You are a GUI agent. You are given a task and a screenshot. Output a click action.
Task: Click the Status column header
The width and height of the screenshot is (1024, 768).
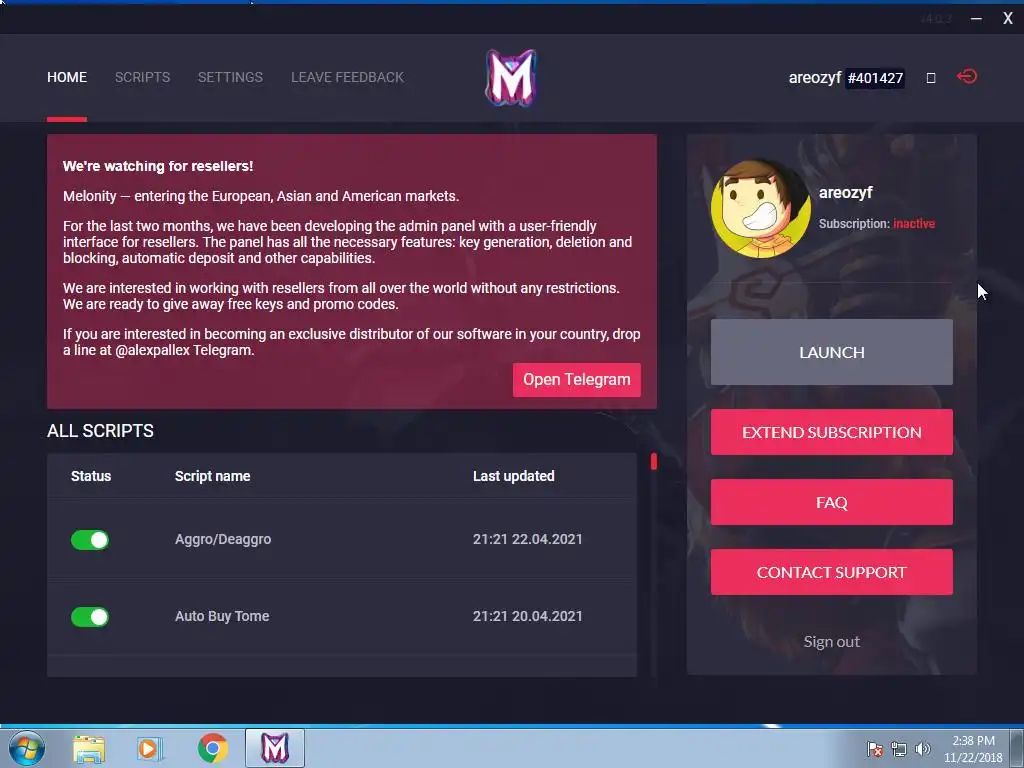coord(91,476)
